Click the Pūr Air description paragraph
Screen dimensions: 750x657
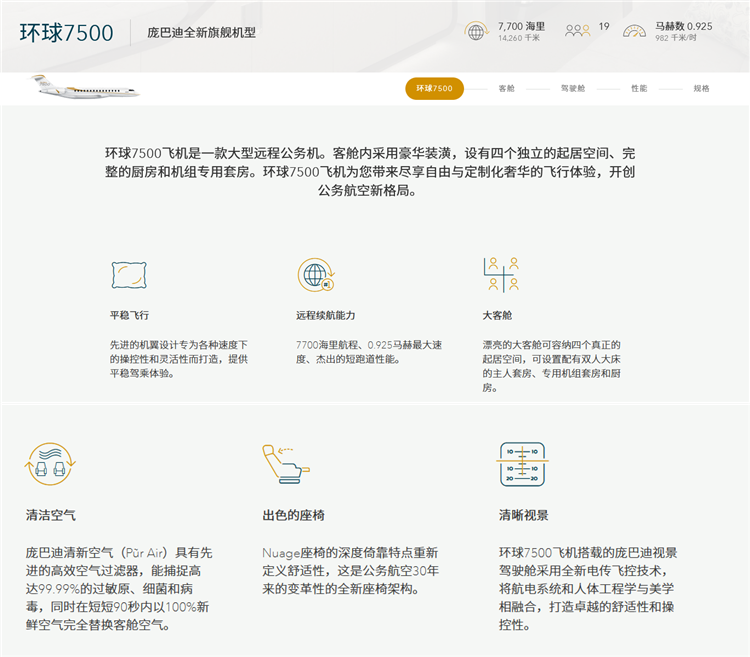point(119,589)
